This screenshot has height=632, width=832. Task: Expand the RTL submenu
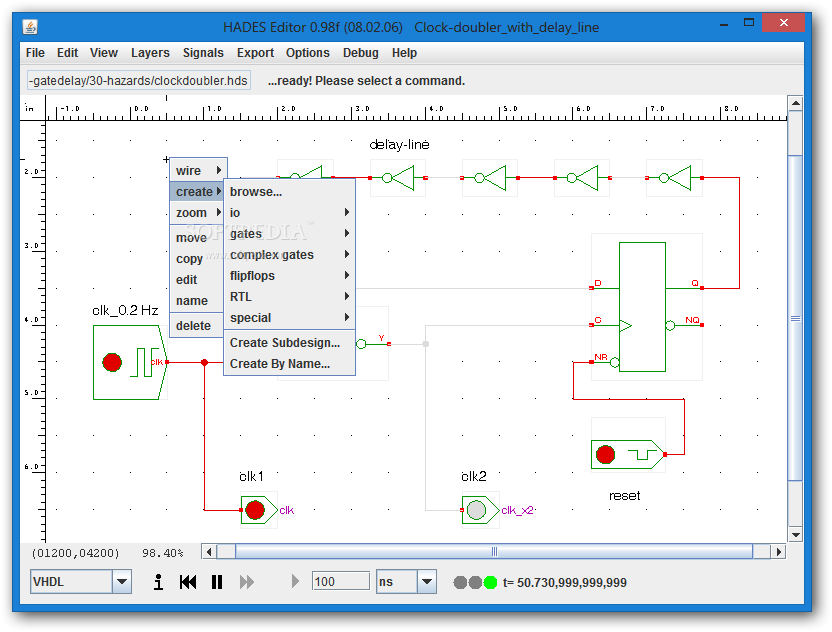click(x=289, y=297)
